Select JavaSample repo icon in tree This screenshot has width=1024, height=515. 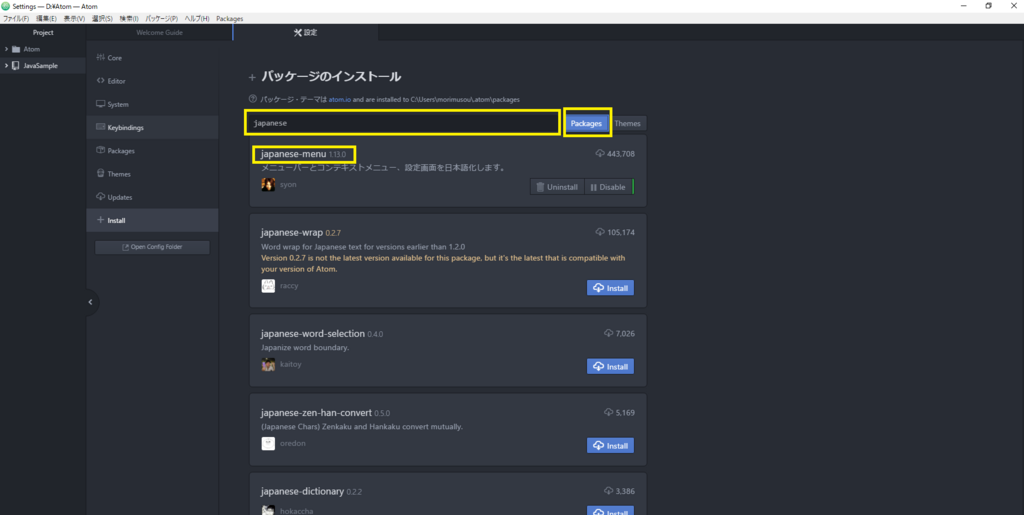tap(16, 66)
